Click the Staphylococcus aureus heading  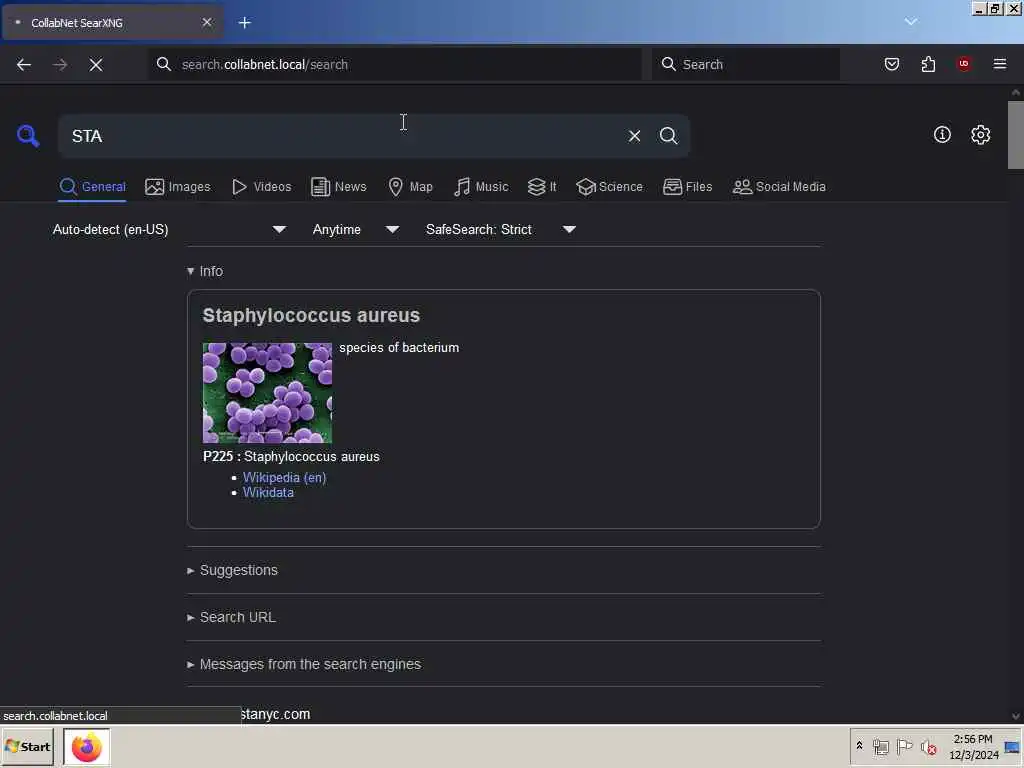tap(311, 315)
